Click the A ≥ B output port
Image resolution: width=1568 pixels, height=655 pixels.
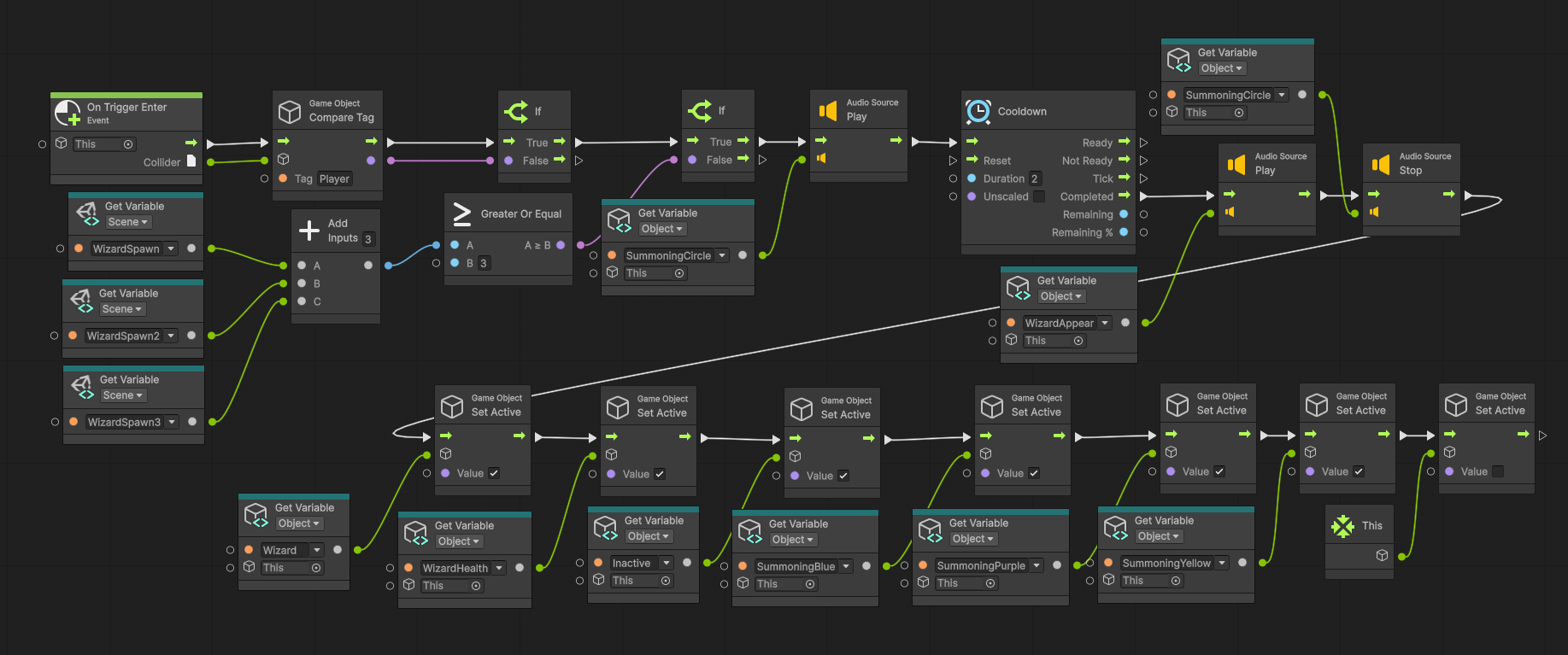pyautogui.click(x=580, y=245)
